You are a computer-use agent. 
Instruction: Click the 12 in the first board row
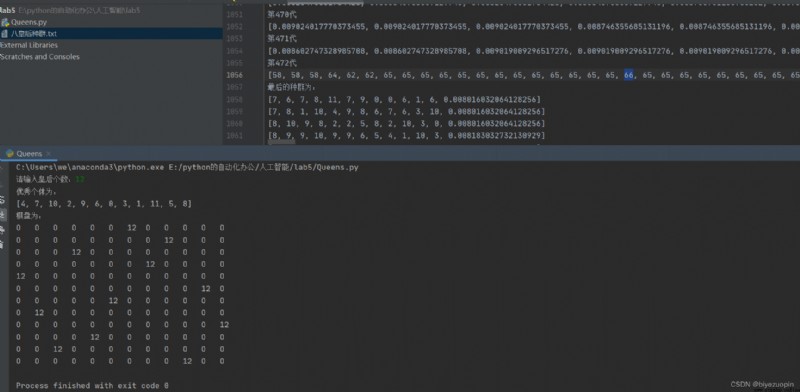pos(132,228)
